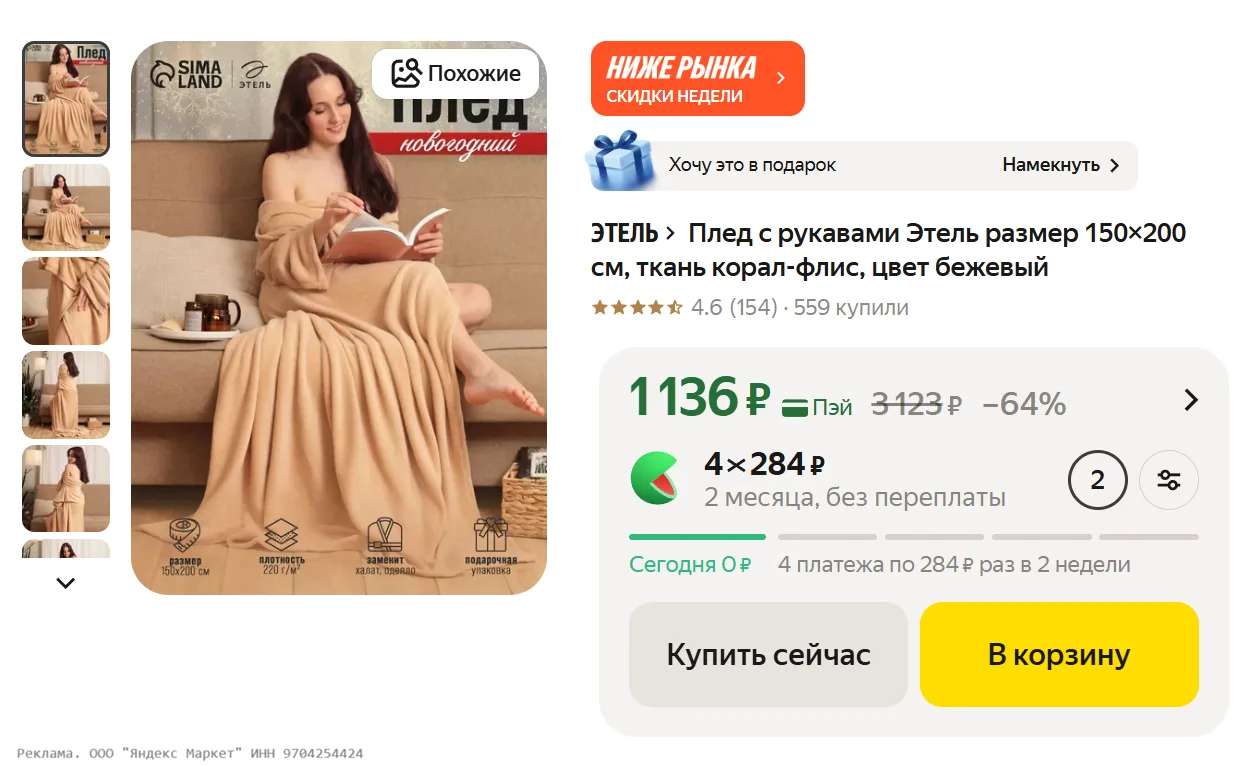Open the installment settings sliders icon
1257x767 pixels.
(1168, 480)
